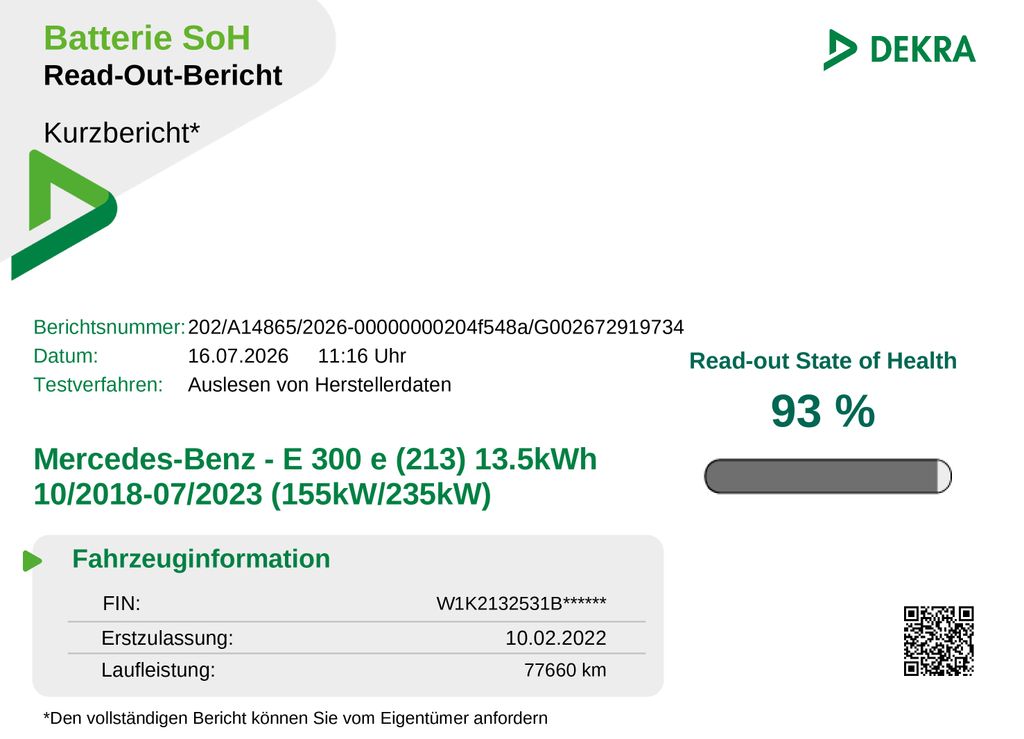Click the Read-out State of Health label
Image resolution: width=1024 pixels, height=739 pixels.
click(823, 361)
